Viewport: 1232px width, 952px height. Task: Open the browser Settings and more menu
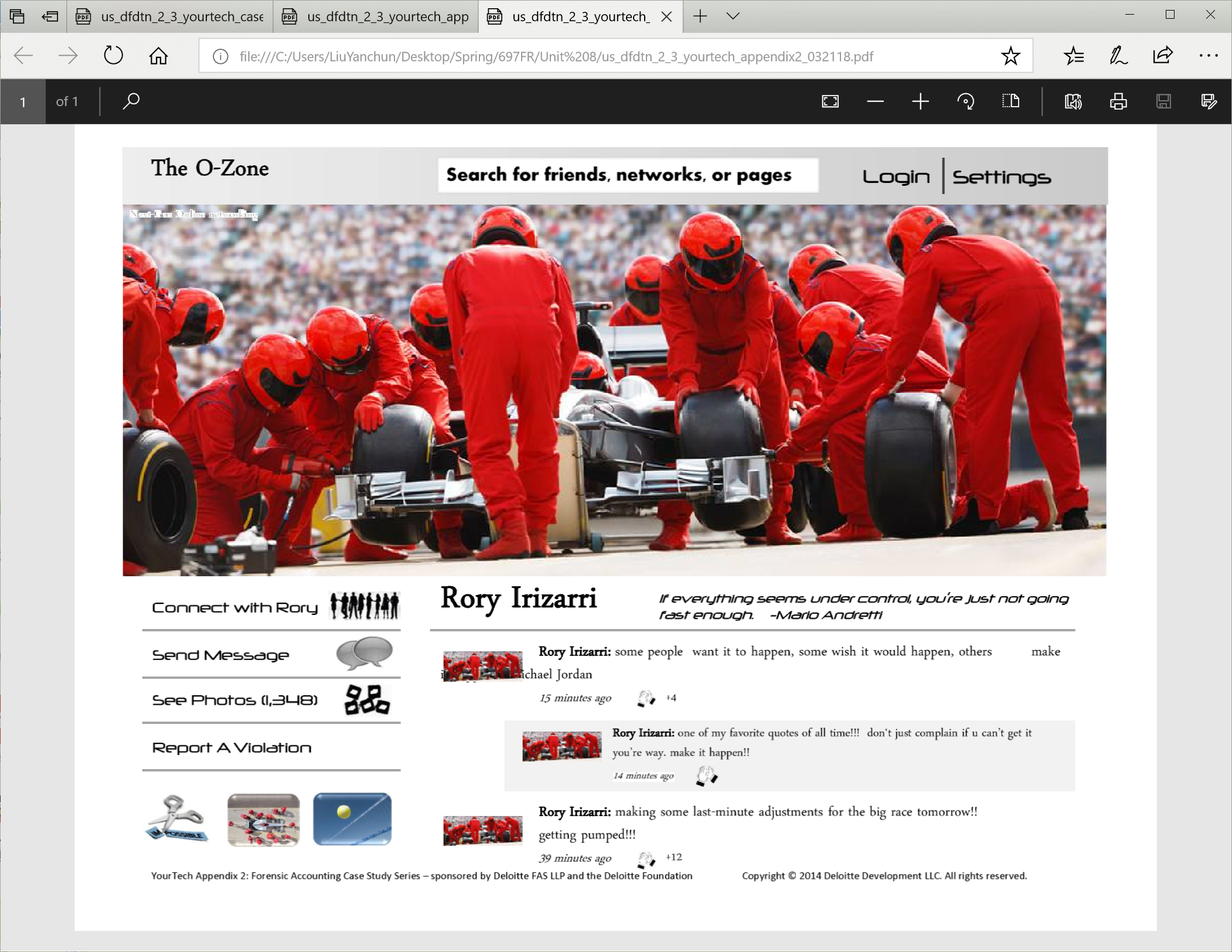click(1208, 56)
